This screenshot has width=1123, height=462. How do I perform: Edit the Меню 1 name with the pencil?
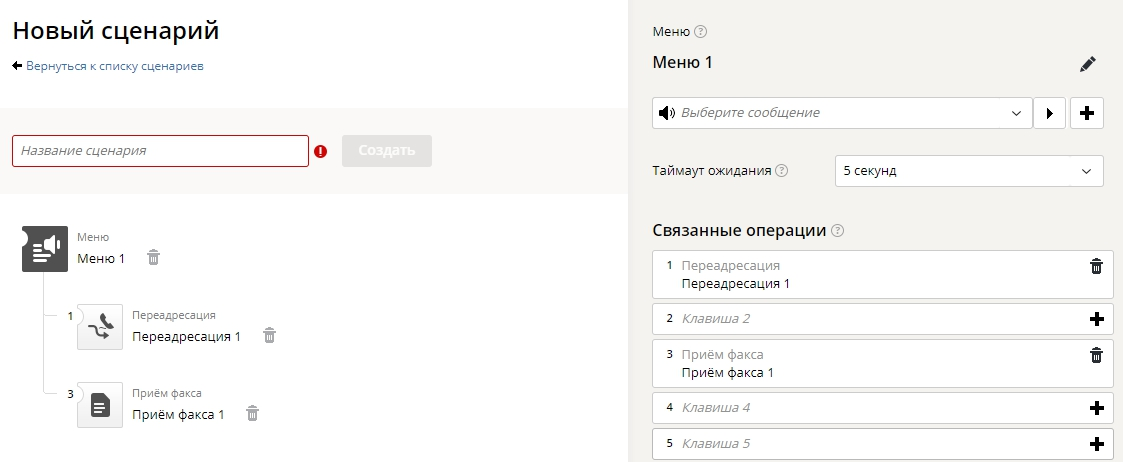click(x=1087, y=64)
